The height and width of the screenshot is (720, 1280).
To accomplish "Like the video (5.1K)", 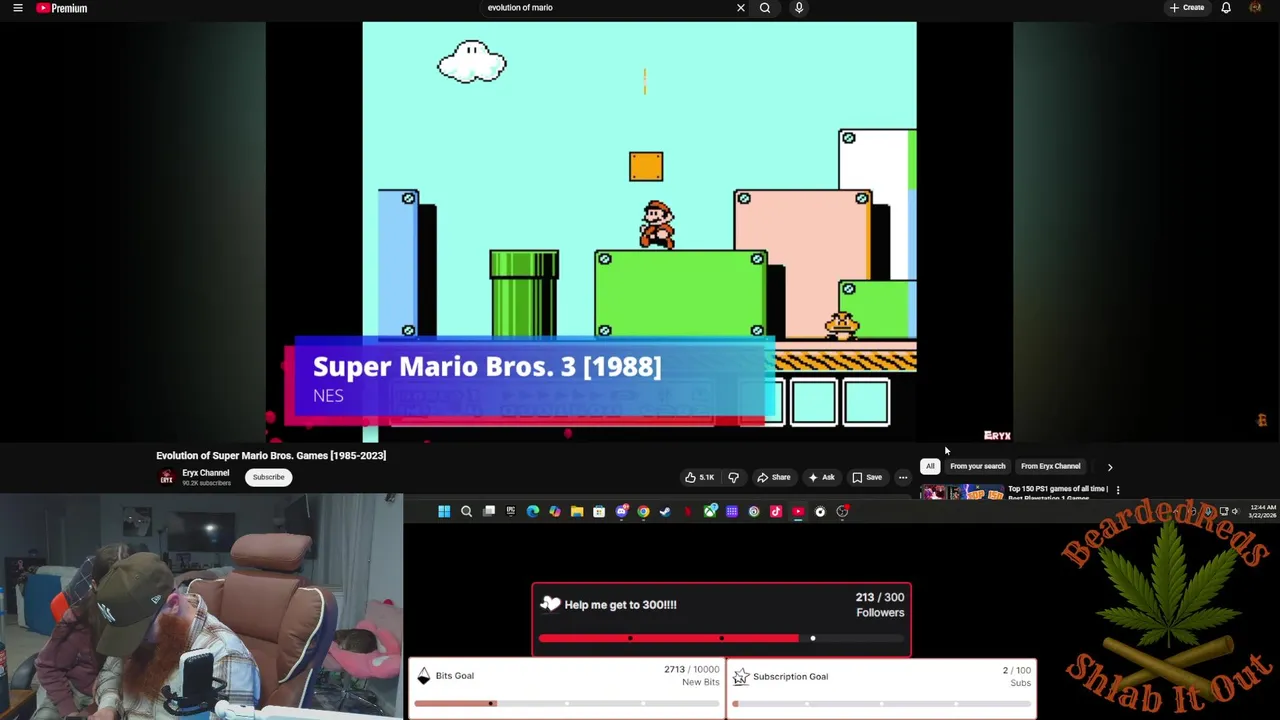I will [x=700, y=478].
